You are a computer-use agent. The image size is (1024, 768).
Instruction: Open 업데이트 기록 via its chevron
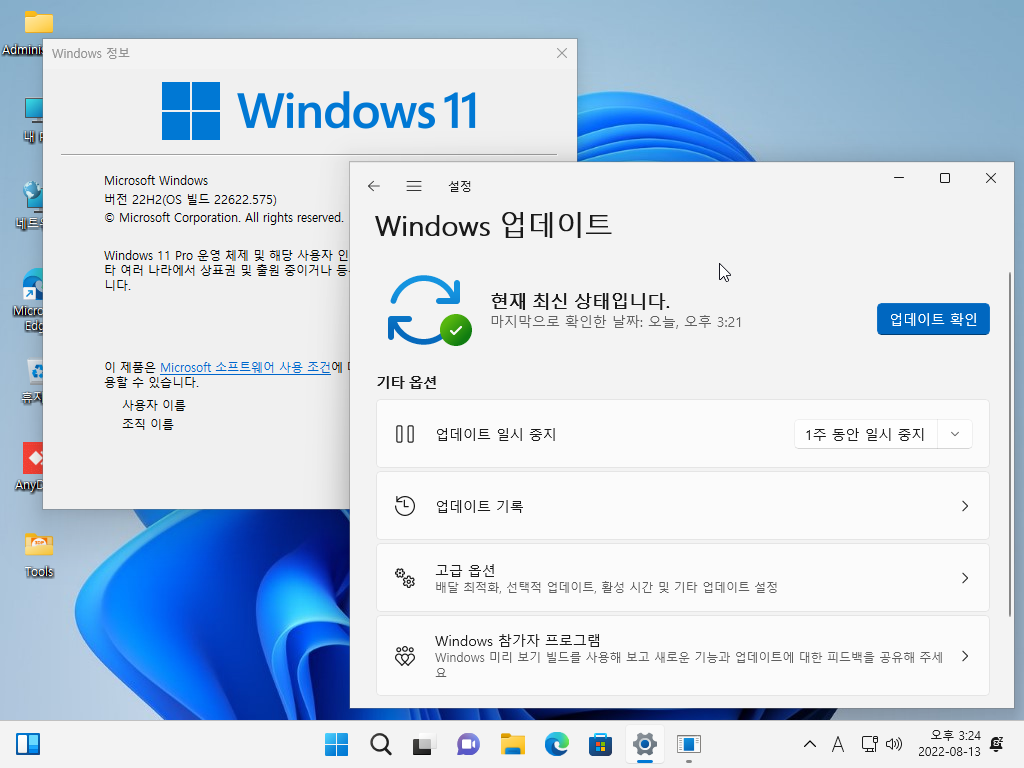tap(965, 506)
